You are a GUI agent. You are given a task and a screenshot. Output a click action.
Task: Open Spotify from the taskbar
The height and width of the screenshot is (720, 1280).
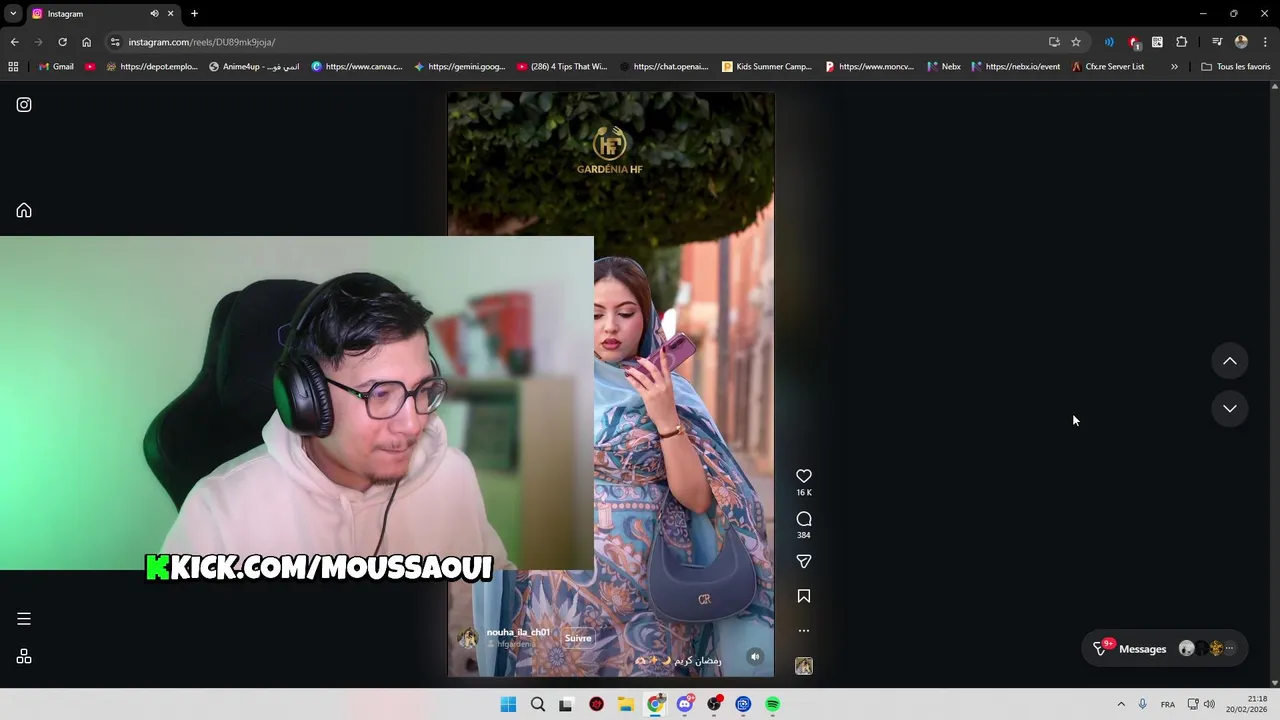pos(772,704)
